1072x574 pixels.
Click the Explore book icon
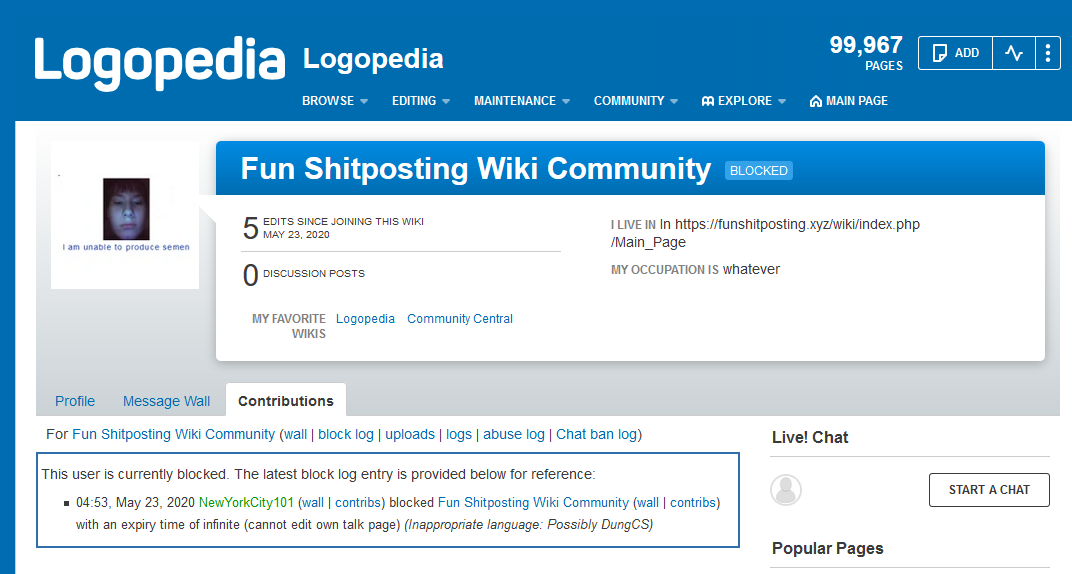[x=708, y=101]
